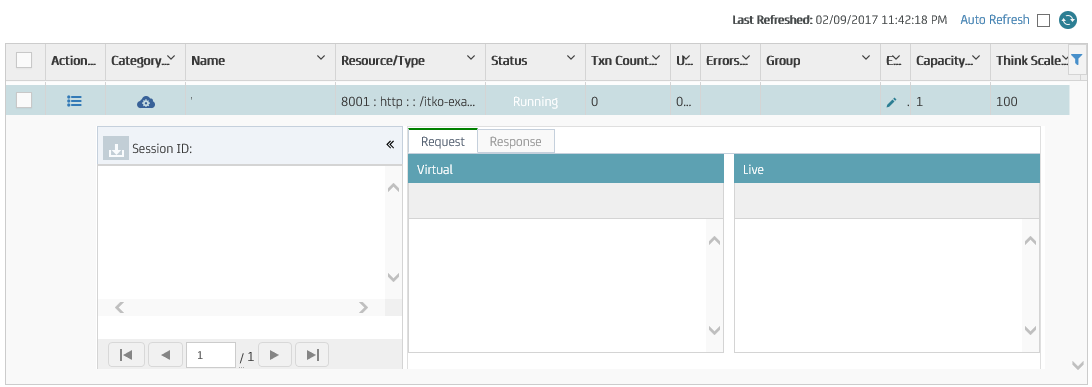The image size is (1092, 387).
Task: Check the select-all header checkbox
Action: click(x=24, y=61)
